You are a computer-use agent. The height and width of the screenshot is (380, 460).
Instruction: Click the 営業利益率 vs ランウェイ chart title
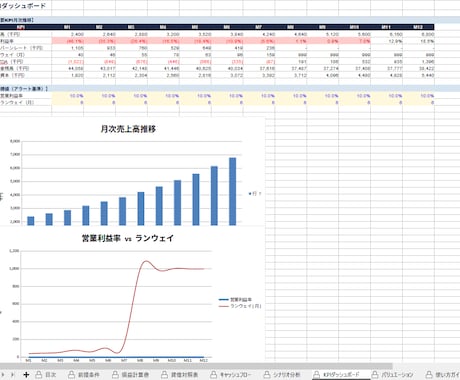tap(128, 238)
